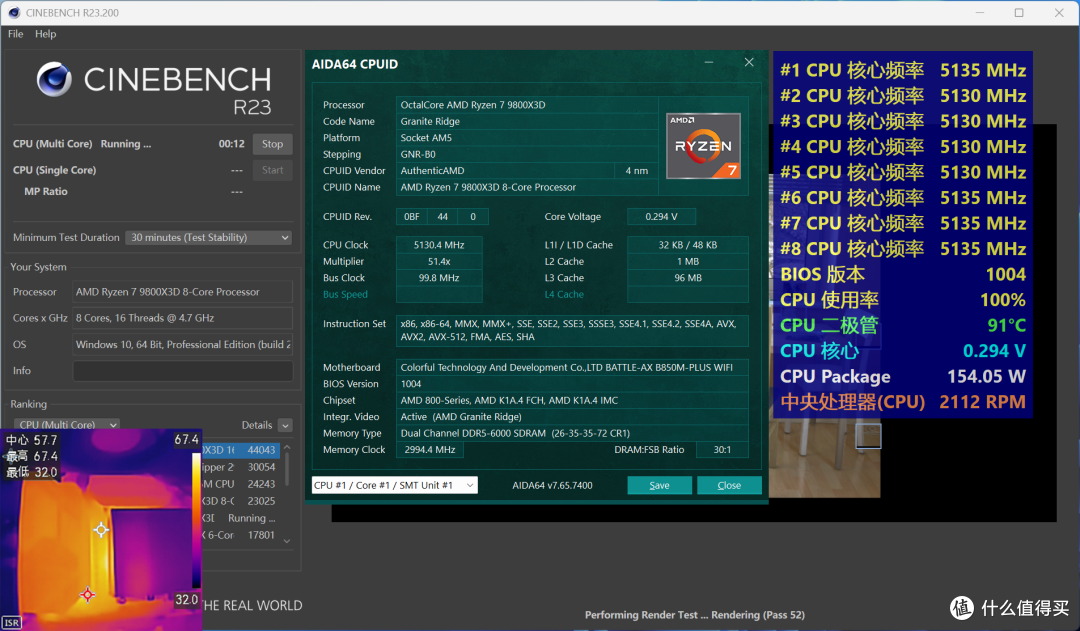Click the Close button in AIDA64 CPUID

pos(729,486)
